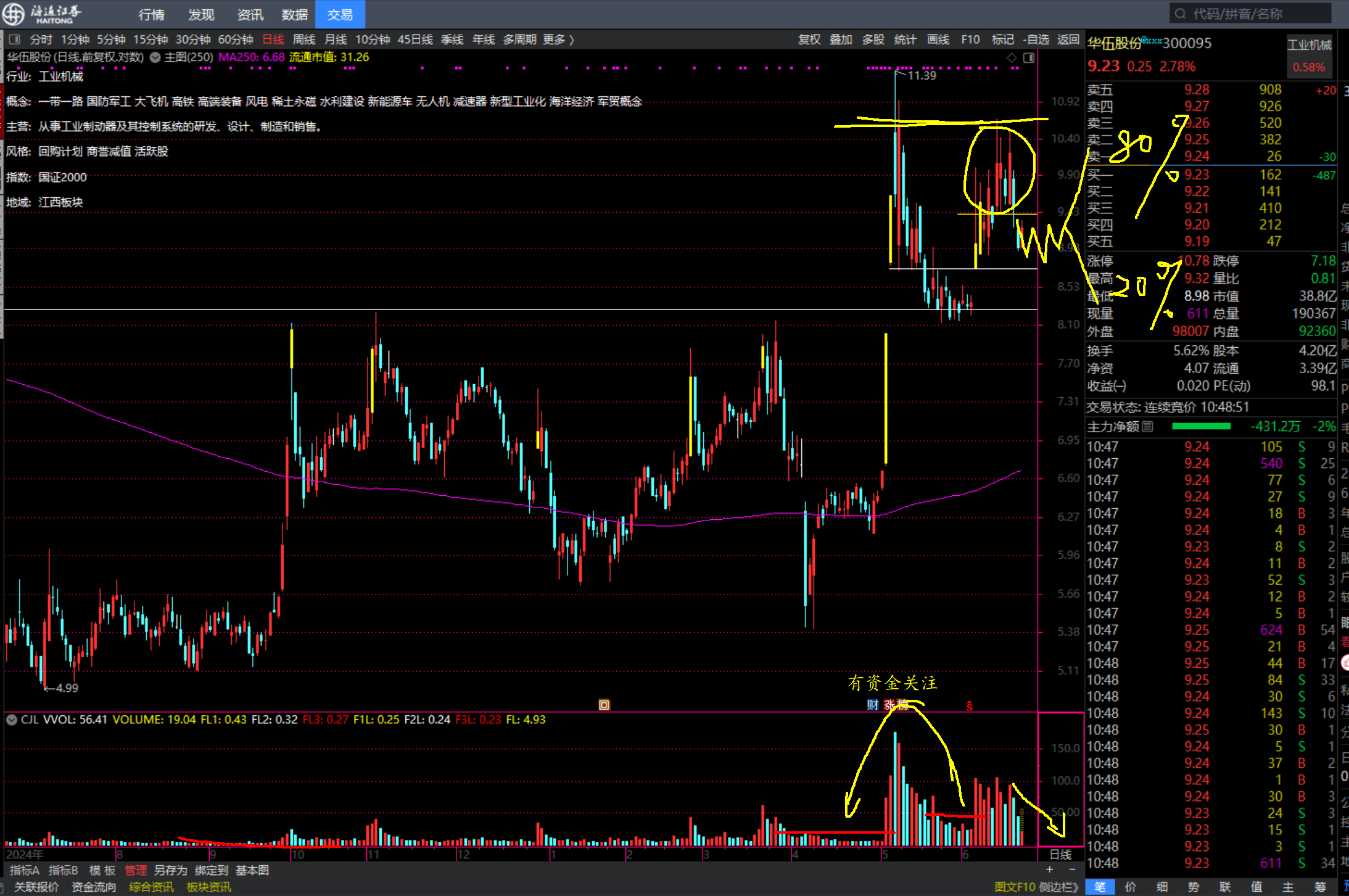The height and width of the screenshot is (896, 1349).
Task: Expand the 更多 periods menu
Action: (x=558, y=39)
